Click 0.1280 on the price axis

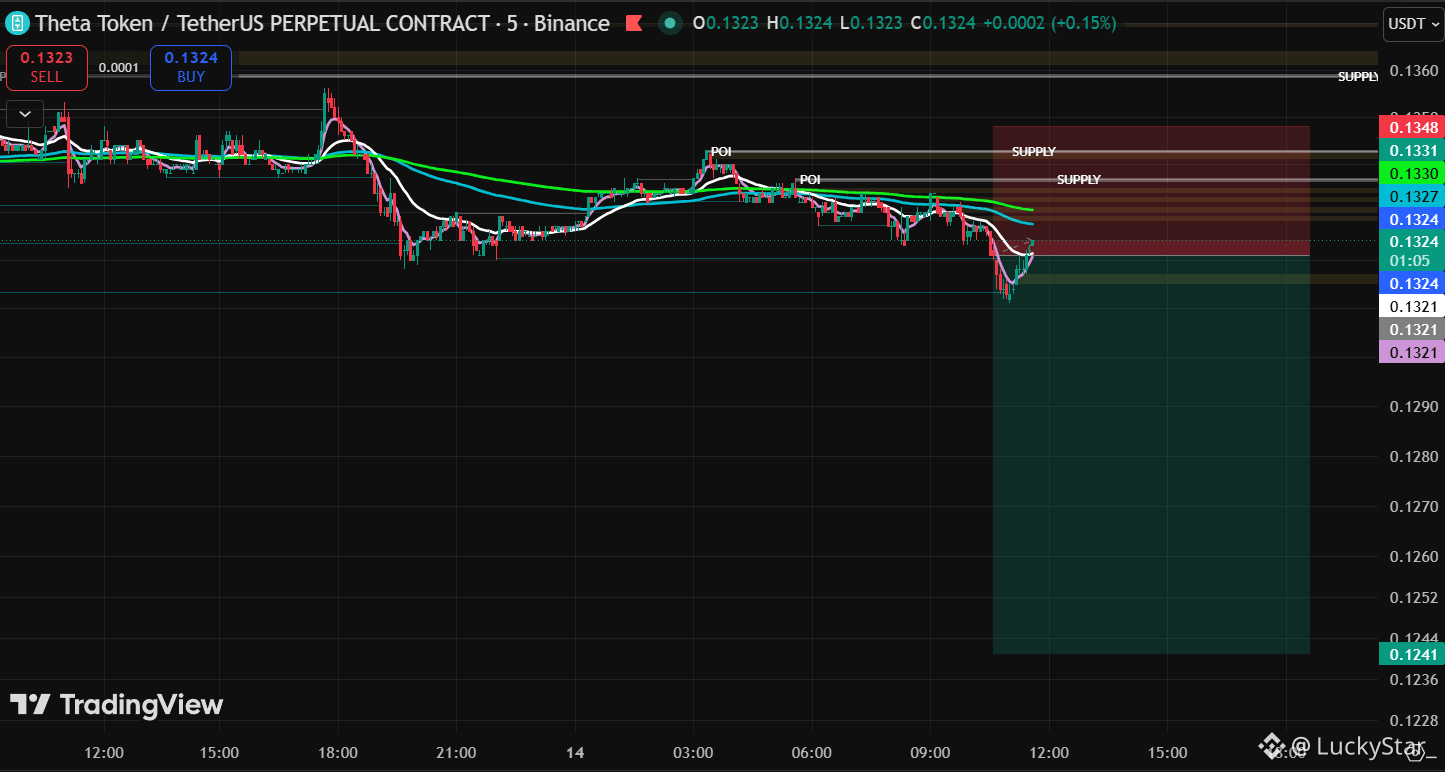(1414, 456)
